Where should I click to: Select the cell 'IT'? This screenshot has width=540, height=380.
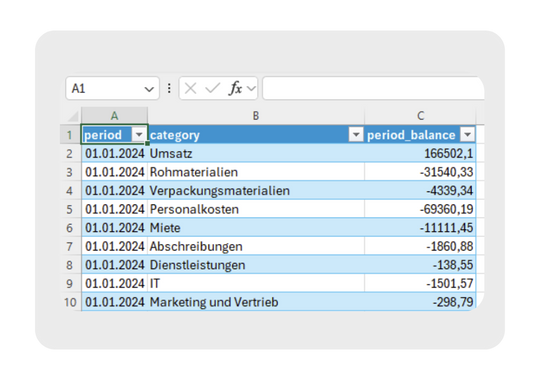(x=256, y=284)
